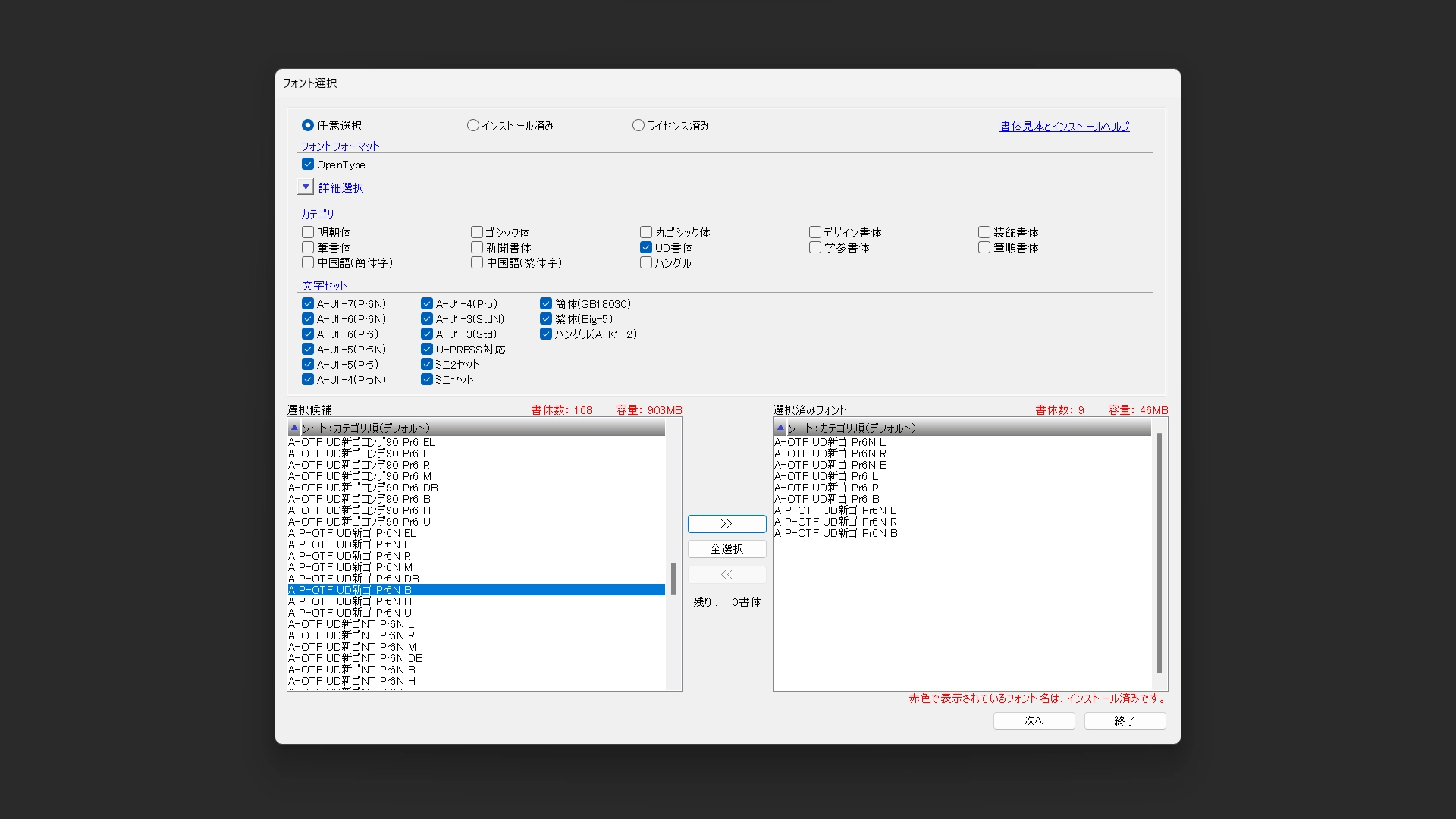
Task: Select the ライセンス済み radio button
Action: point(639,126)
